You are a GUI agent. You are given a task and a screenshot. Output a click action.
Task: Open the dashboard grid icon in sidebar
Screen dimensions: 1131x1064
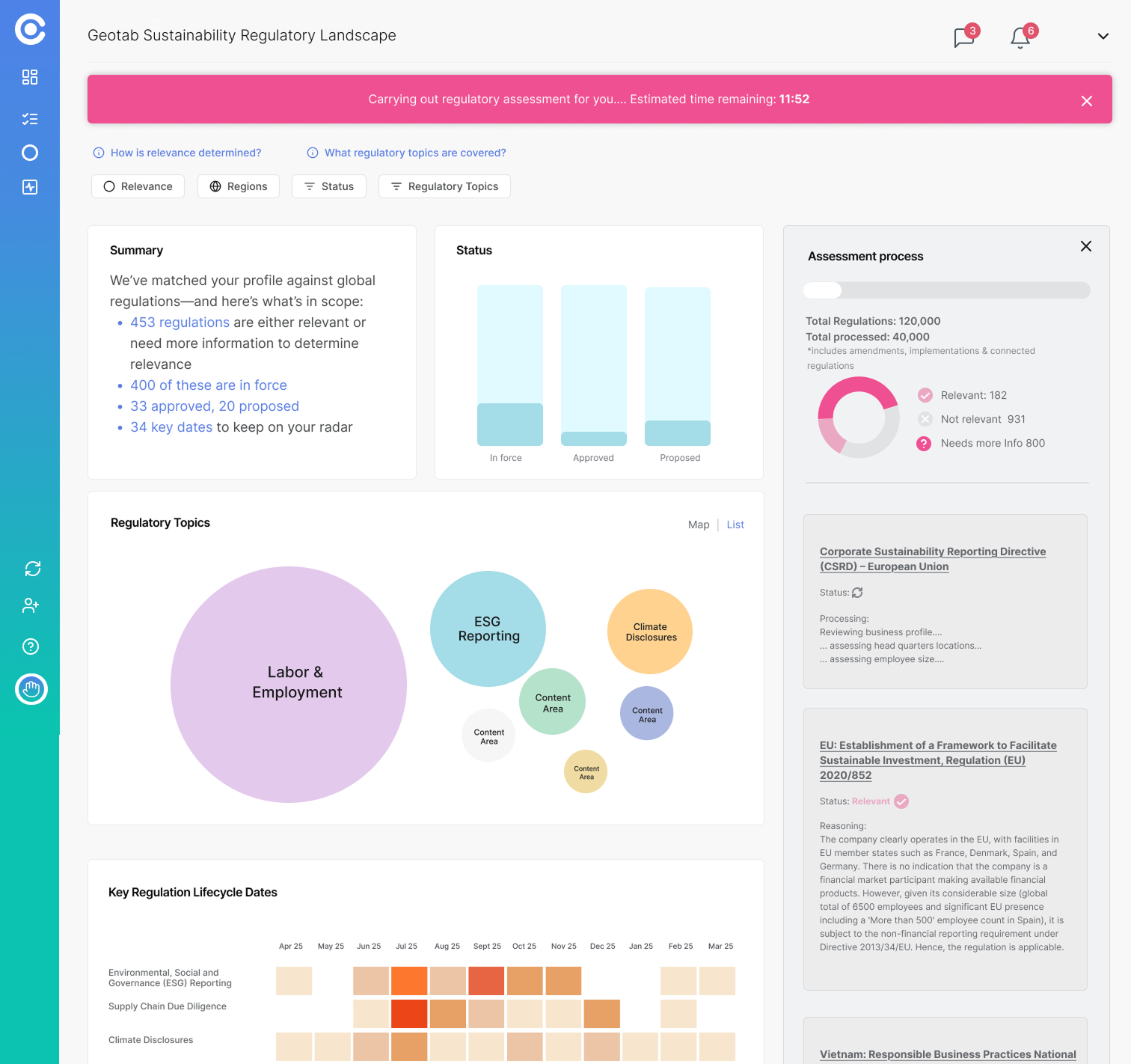pos(30,77)
